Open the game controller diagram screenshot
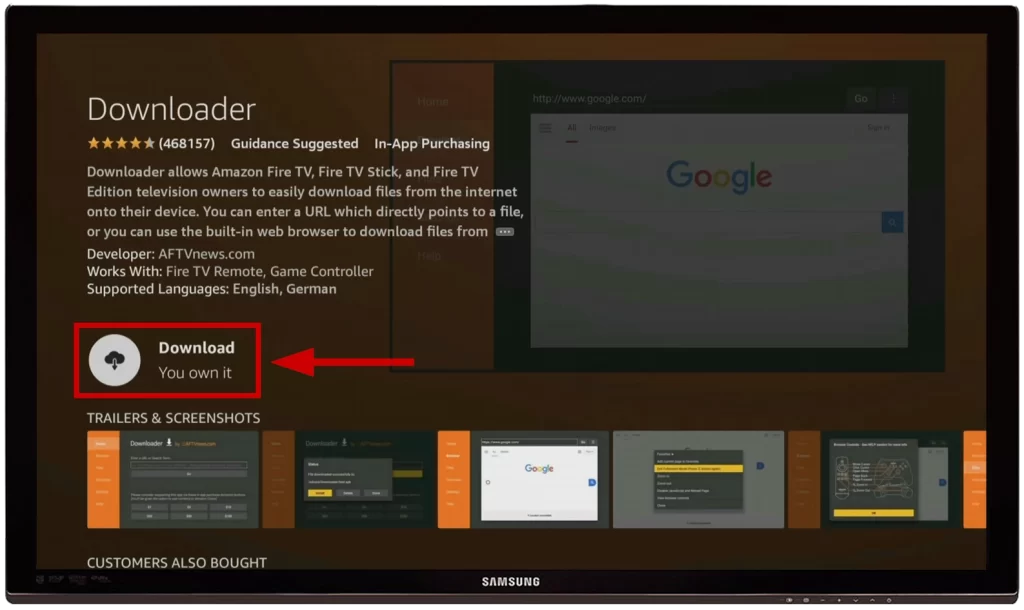This screenshot has width=1024, height=610. point(874,479)
